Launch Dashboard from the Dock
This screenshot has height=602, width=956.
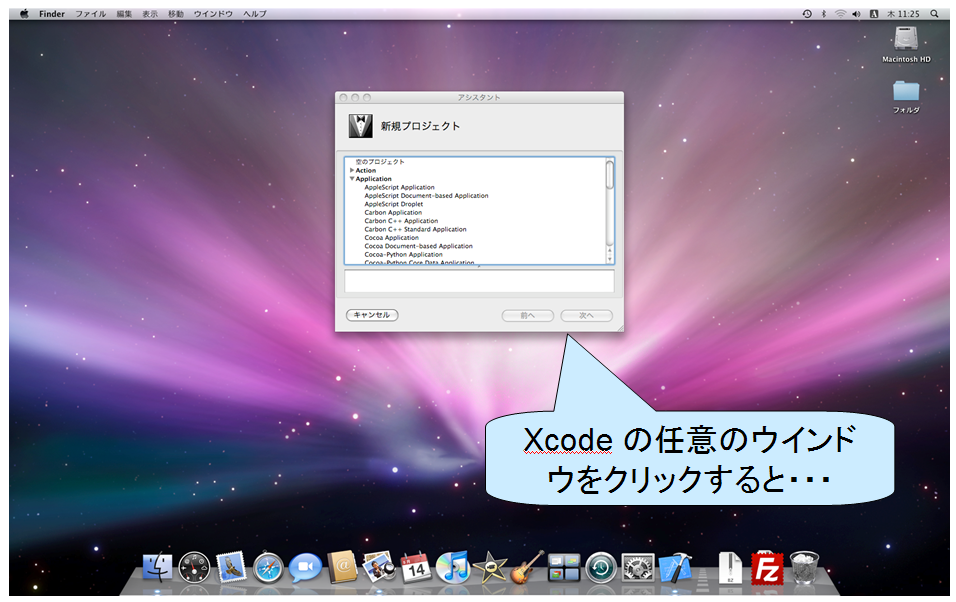pos(194,567)
